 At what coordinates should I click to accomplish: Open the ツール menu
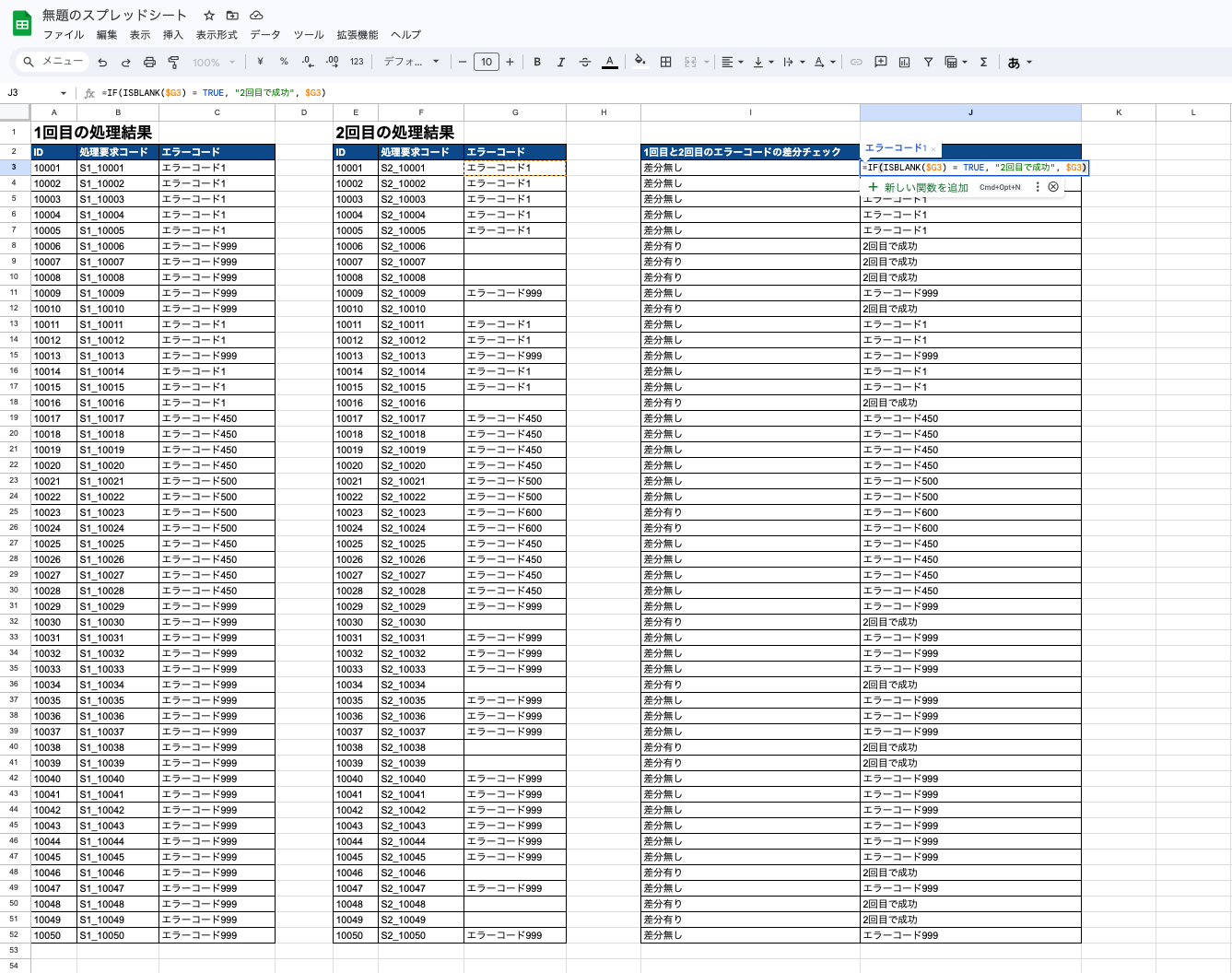[309, 35]
